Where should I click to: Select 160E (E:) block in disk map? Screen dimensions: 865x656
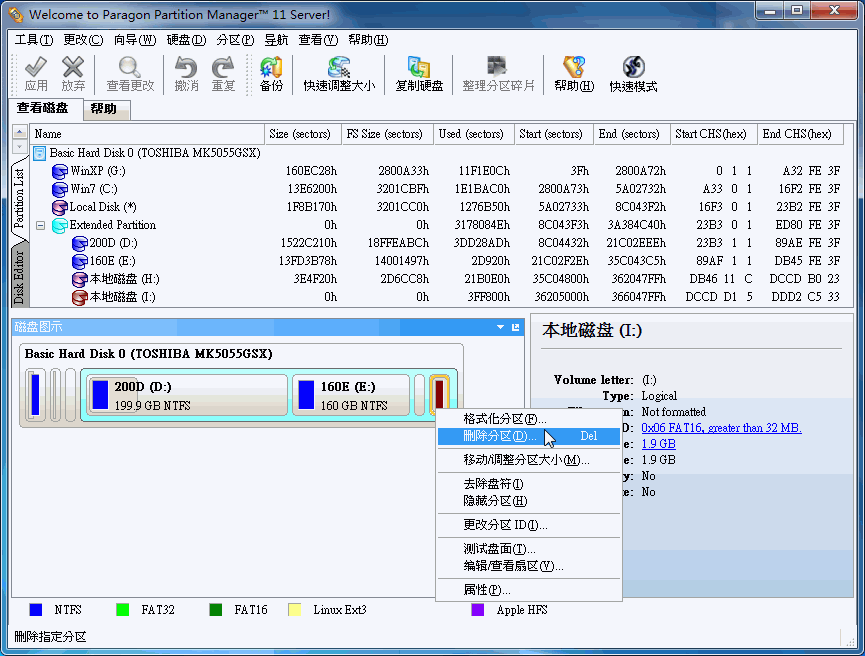(351, 395)
